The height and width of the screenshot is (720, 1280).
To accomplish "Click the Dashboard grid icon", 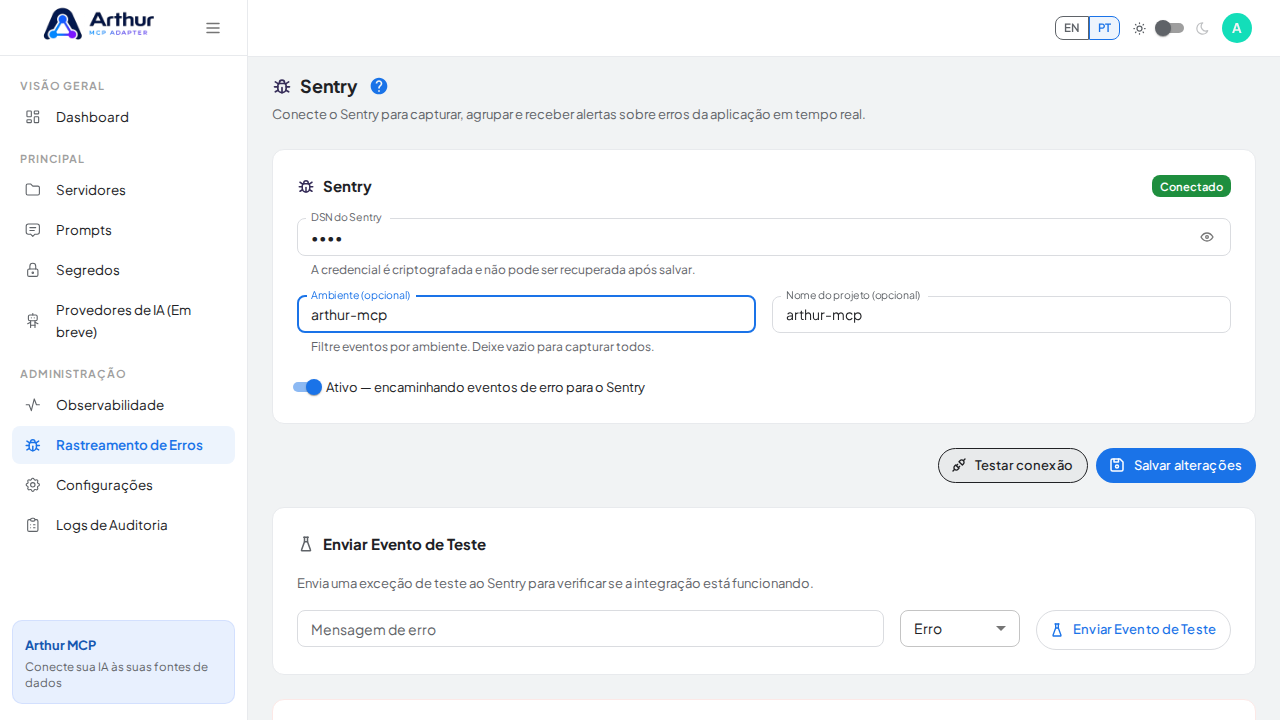I will click(x=33, y=117).
